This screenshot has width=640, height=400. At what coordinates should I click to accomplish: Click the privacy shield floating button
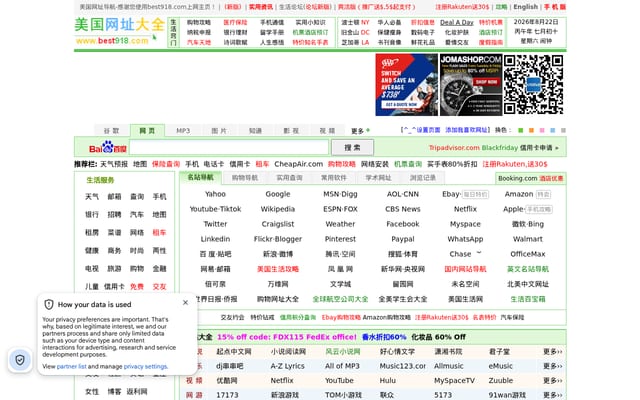(20, 360)
